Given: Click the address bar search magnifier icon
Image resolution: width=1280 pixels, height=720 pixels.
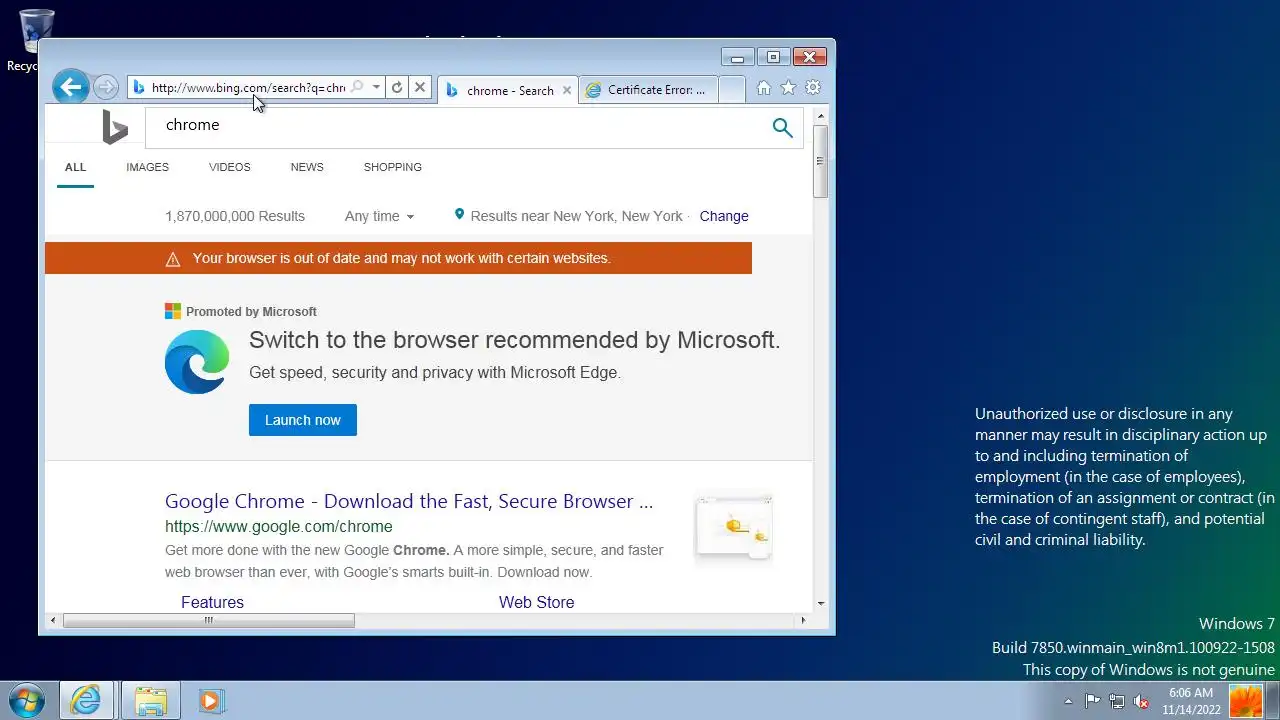Looking at the screenshot, I should click(357, 87).
